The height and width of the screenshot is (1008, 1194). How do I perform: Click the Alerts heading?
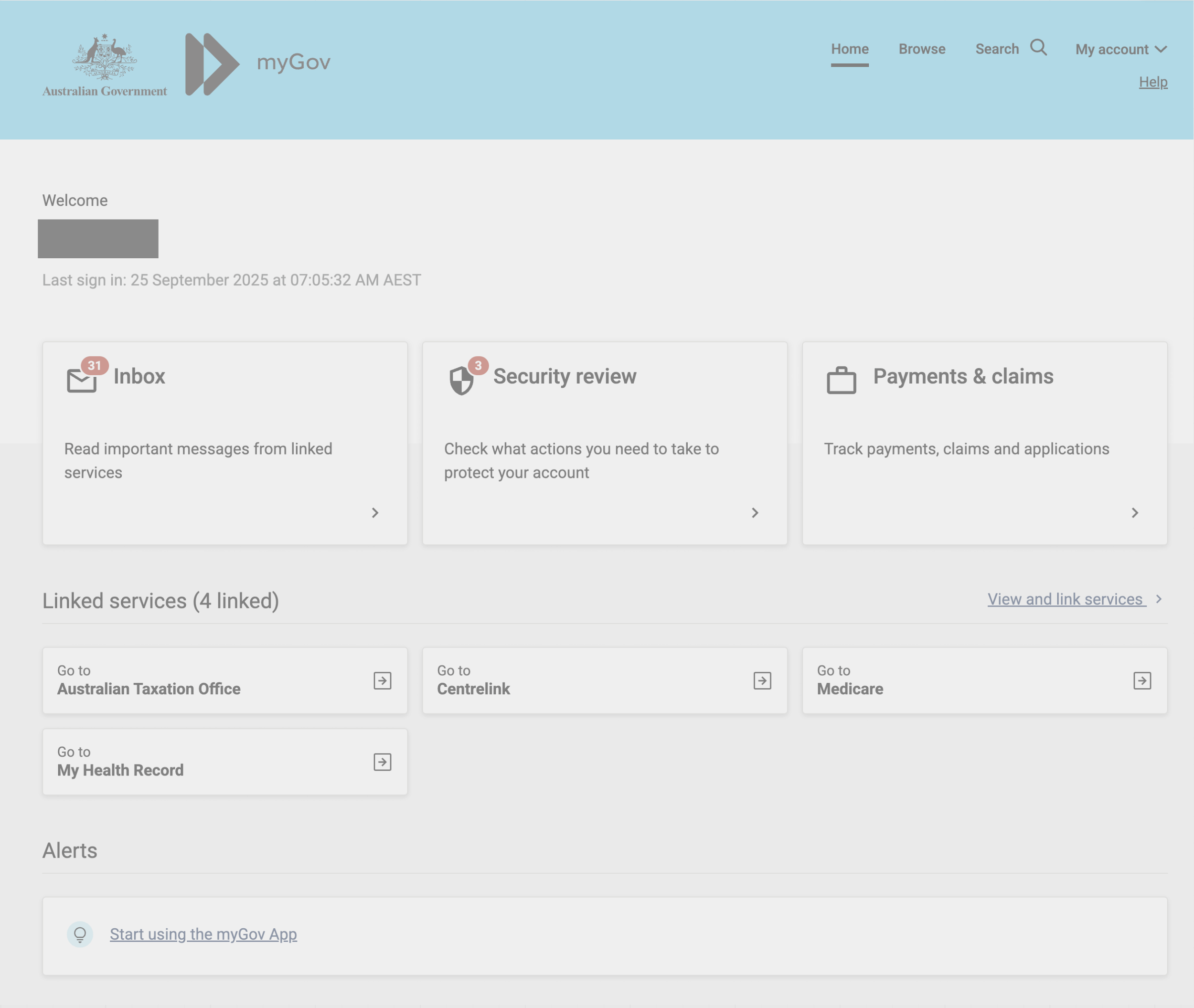70,850
